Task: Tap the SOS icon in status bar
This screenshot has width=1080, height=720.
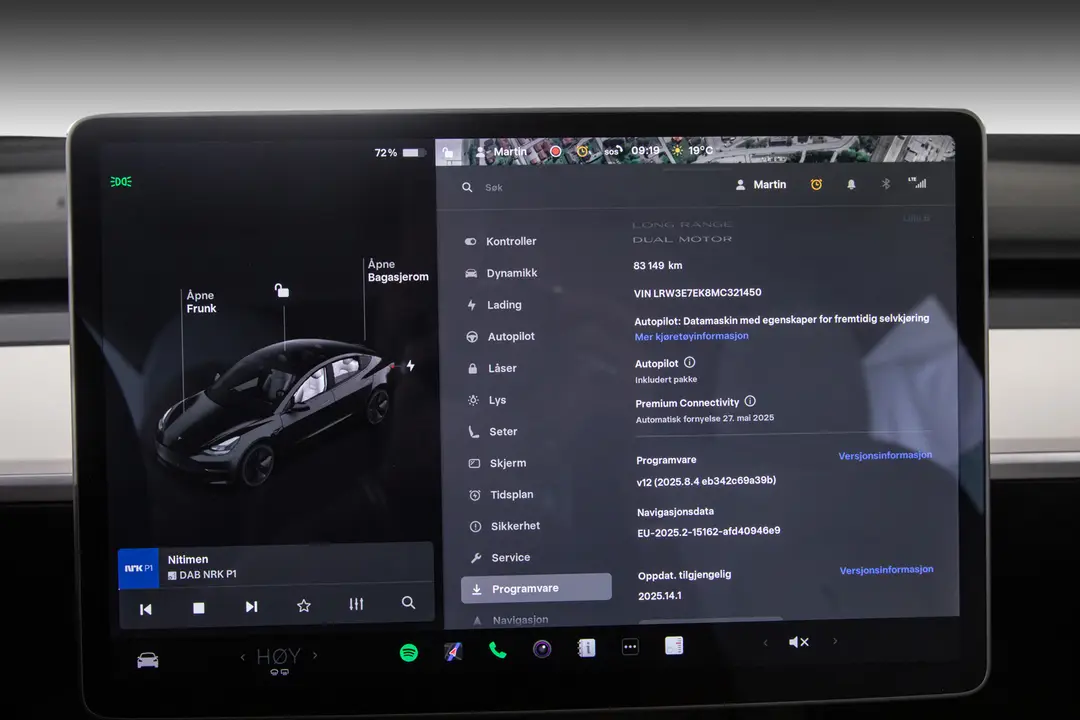Action: (x=613, y=151)
